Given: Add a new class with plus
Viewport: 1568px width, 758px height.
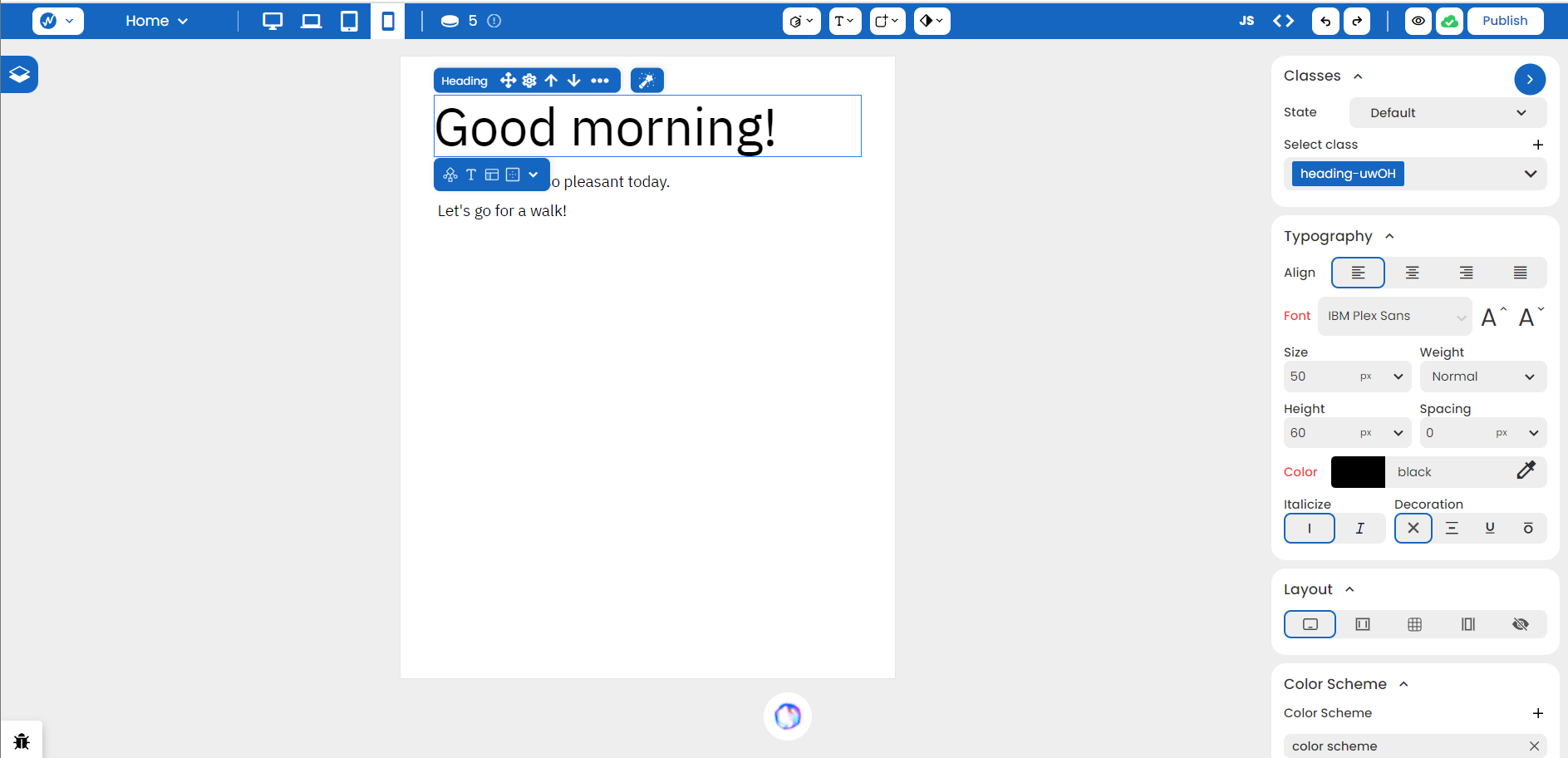Looking at the screenshot, I should tap(1538, 145).
